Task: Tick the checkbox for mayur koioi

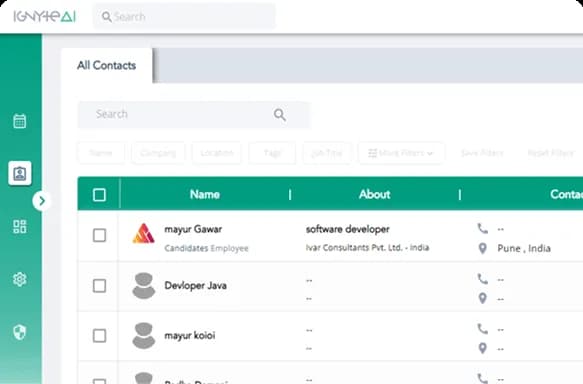Action: point(99,335)
